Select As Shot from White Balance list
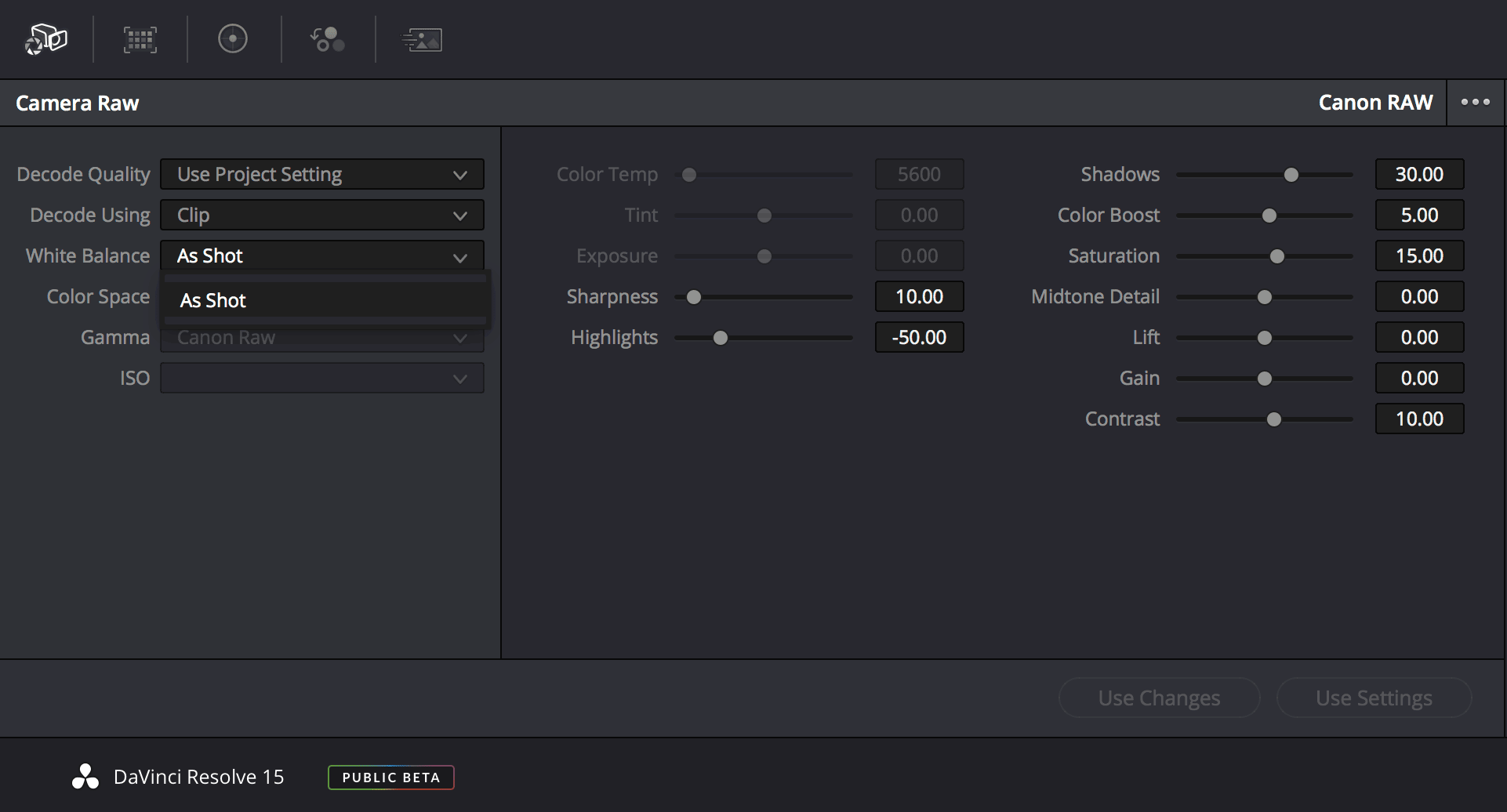Viewport: 1507px width, 812px height. tap(325, 300)
